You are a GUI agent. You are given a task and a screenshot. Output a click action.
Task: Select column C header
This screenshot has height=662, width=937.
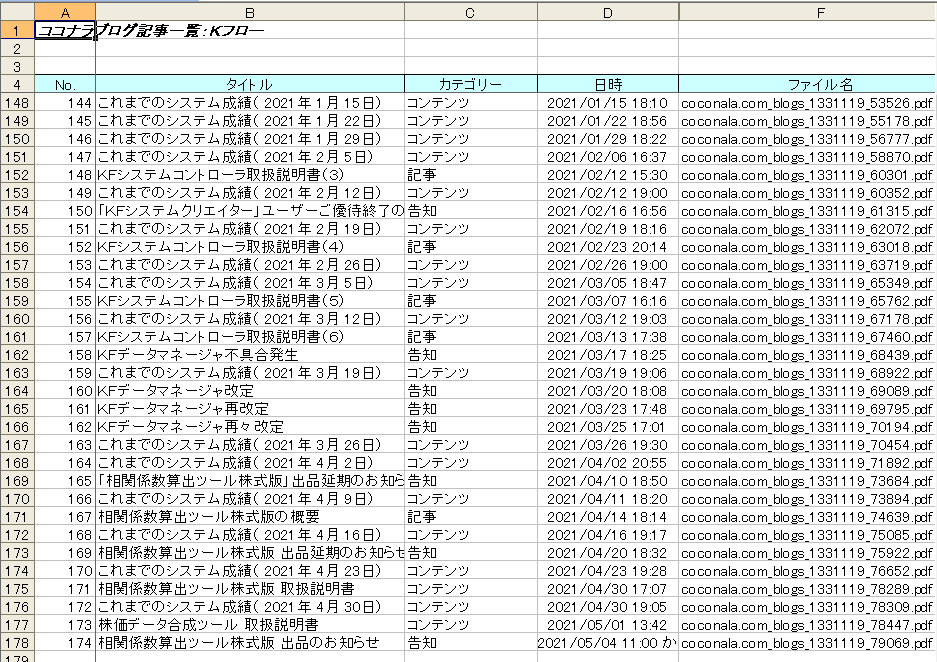click(470, 13)
